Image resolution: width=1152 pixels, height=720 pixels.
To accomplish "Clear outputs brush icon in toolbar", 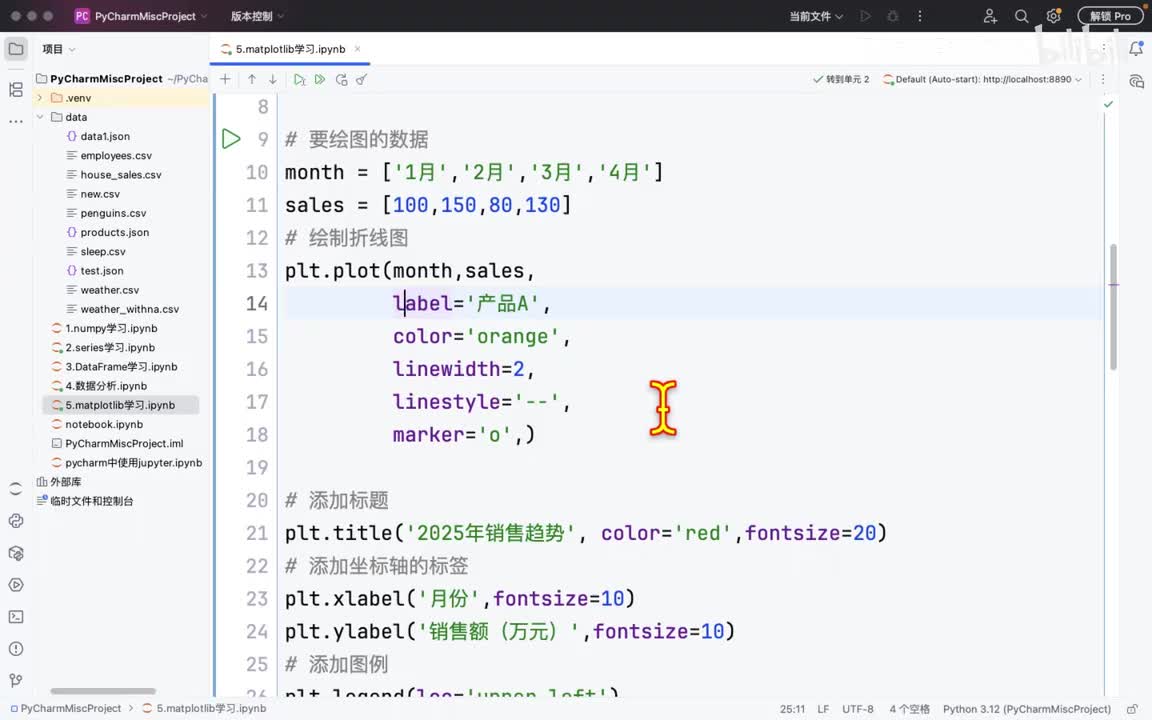I will tap(361, 79).
